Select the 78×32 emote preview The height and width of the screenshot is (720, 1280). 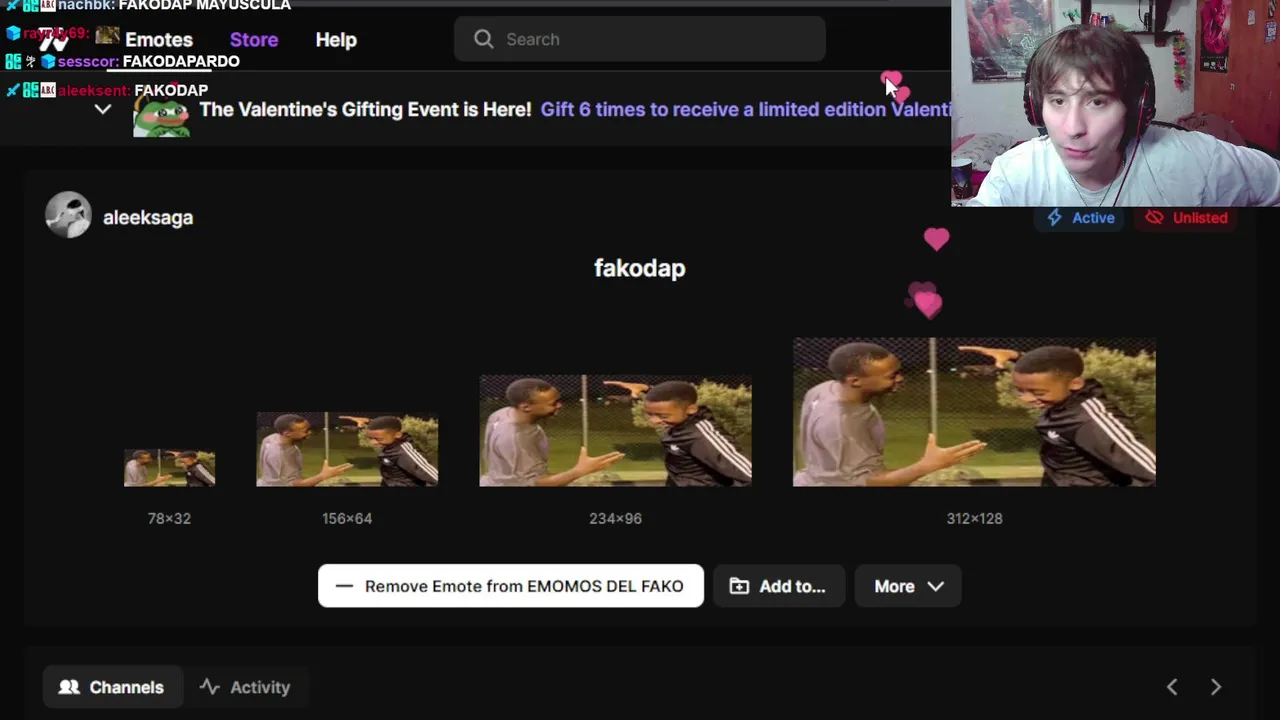(169, 468)
